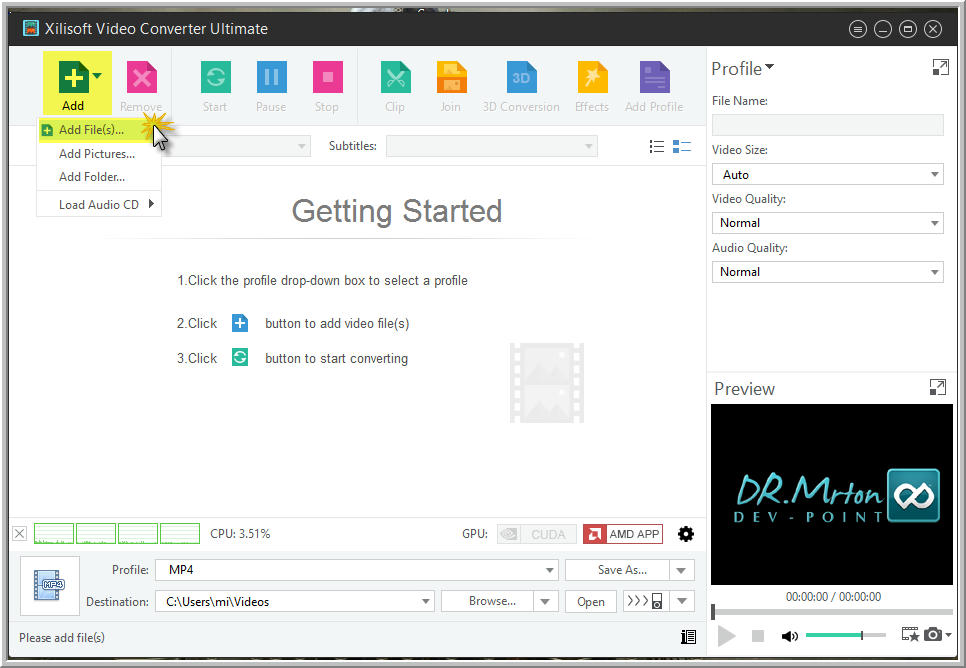The image size is (966, 668).
Task: Click the Pause toolbar icon
Action: (x=271, y=78)
